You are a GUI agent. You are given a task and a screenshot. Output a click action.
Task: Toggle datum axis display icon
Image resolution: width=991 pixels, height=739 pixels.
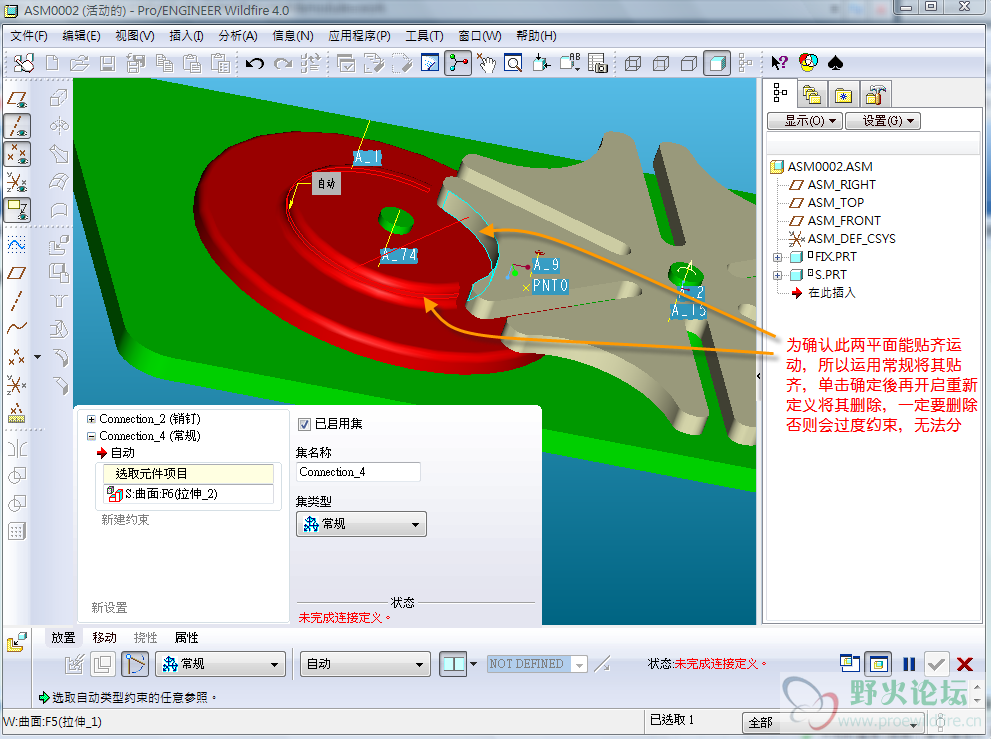pyautogui.click(x=17, y=126)
